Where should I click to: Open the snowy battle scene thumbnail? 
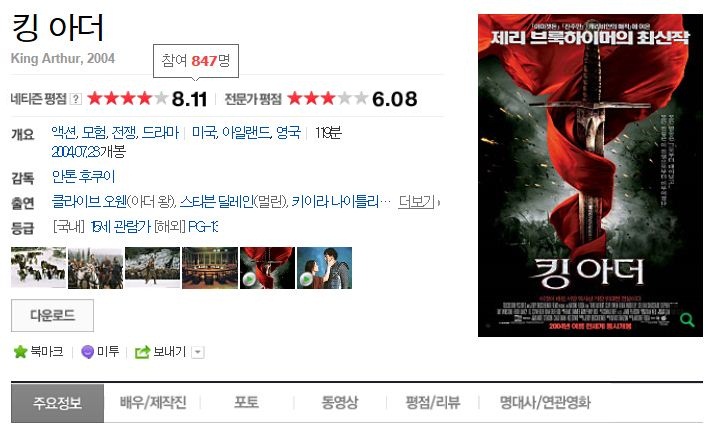pos(39,268)
